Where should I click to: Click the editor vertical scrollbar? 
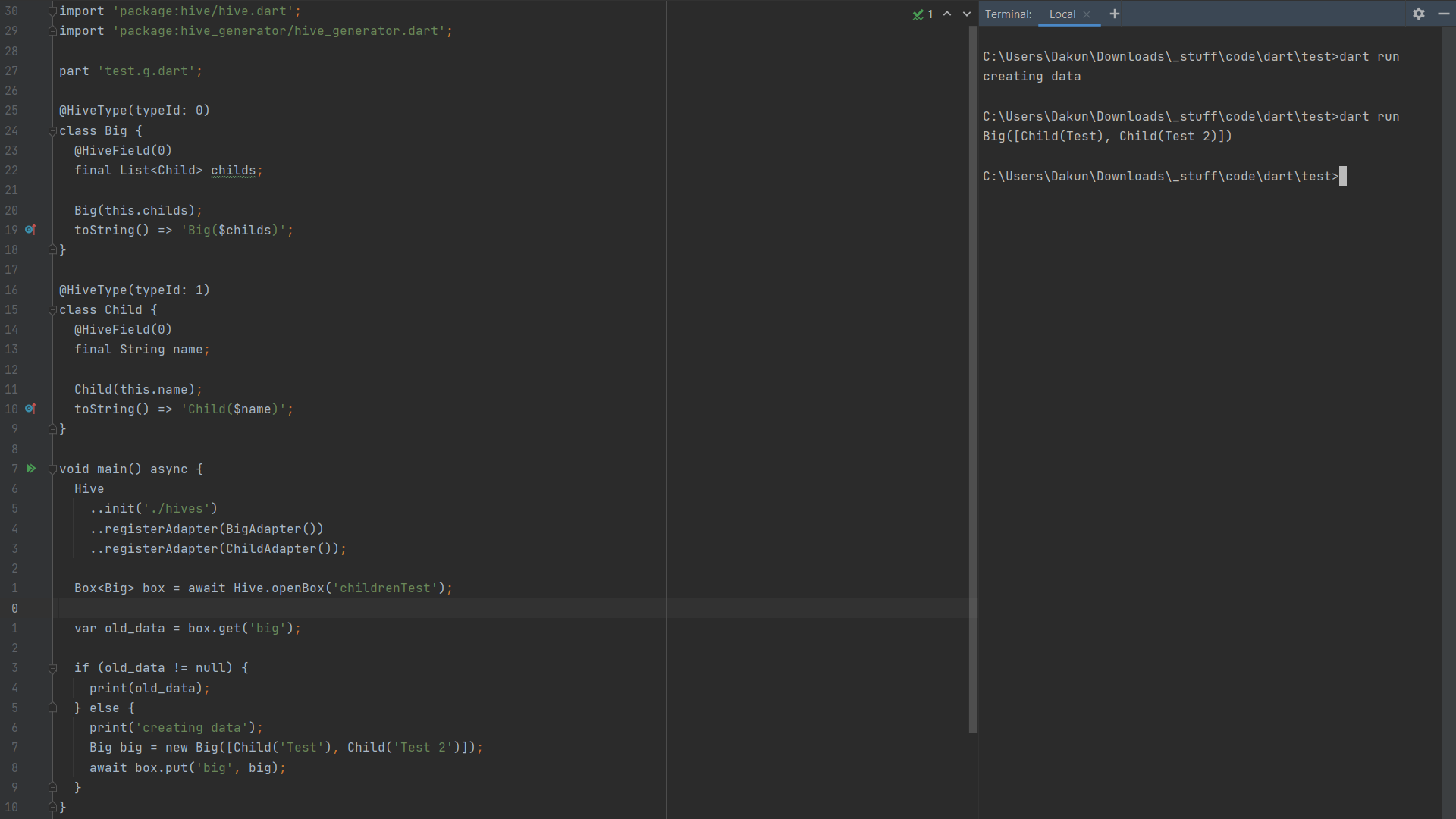[x=973, y=379]
